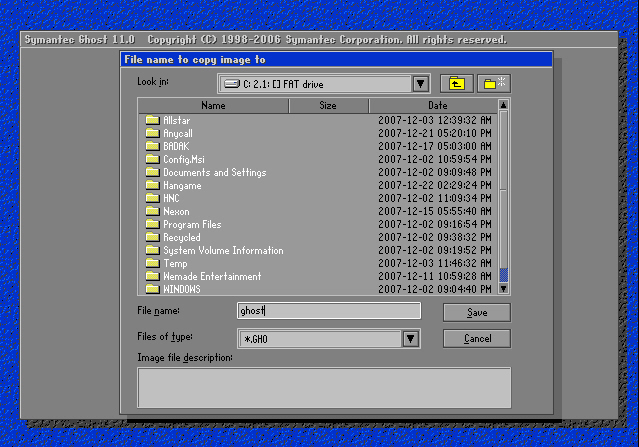This screenshot has width=639, height=447.
Task: Click the file list scroll up arrow
Action: click(x=503, y=105)
